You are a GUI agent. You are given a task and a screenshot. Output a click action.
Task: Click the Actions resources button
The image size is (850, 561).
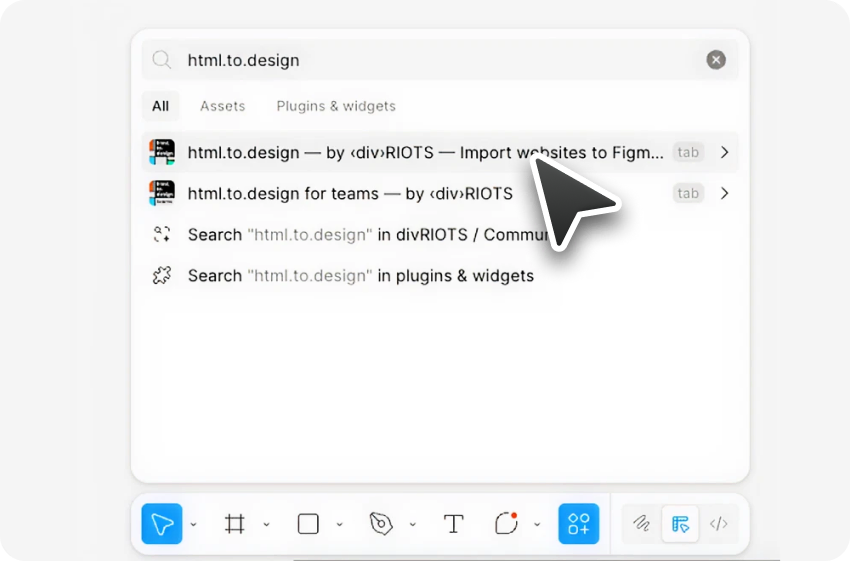pos(578,524)
